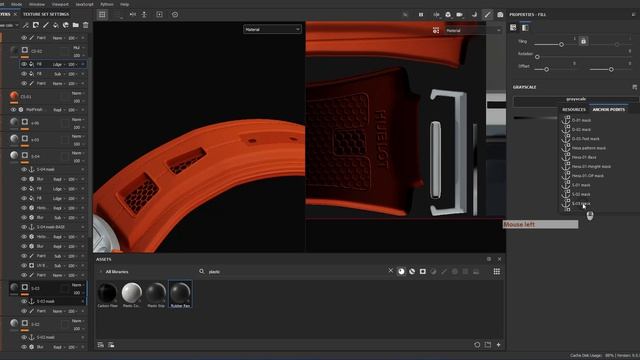Add a new folder in the layers toolbar

click(76, 25)
